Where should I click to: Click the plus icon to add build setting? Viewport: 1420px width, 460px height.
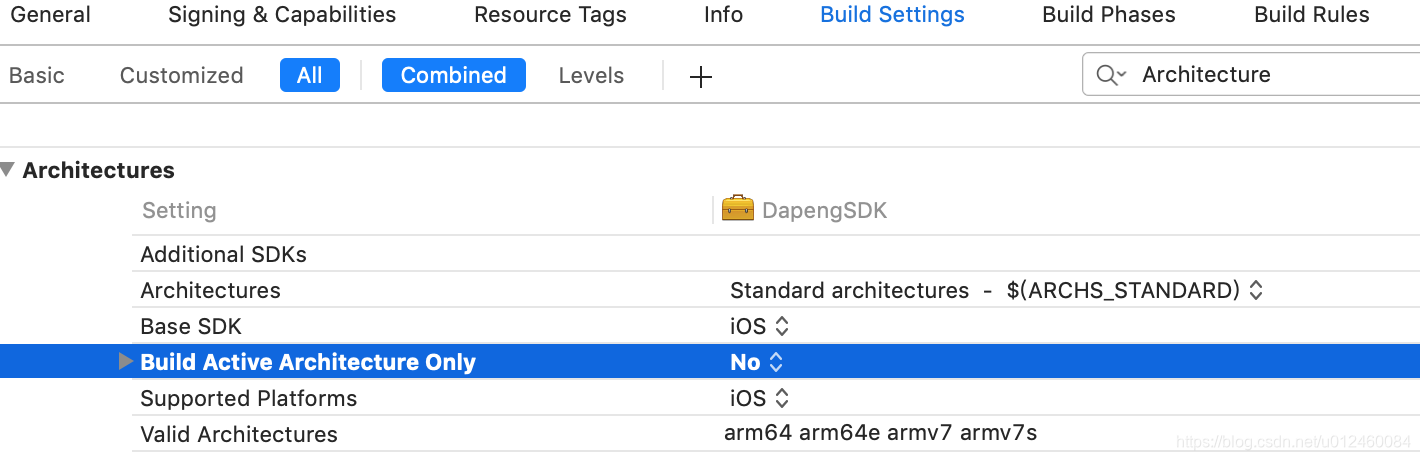point(701,76)
